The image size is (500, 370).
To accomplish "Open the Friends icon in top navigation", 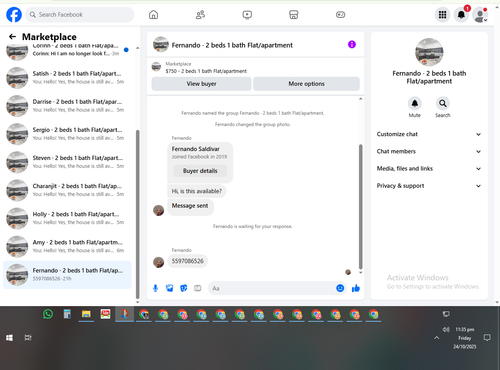I will point(200,15).
